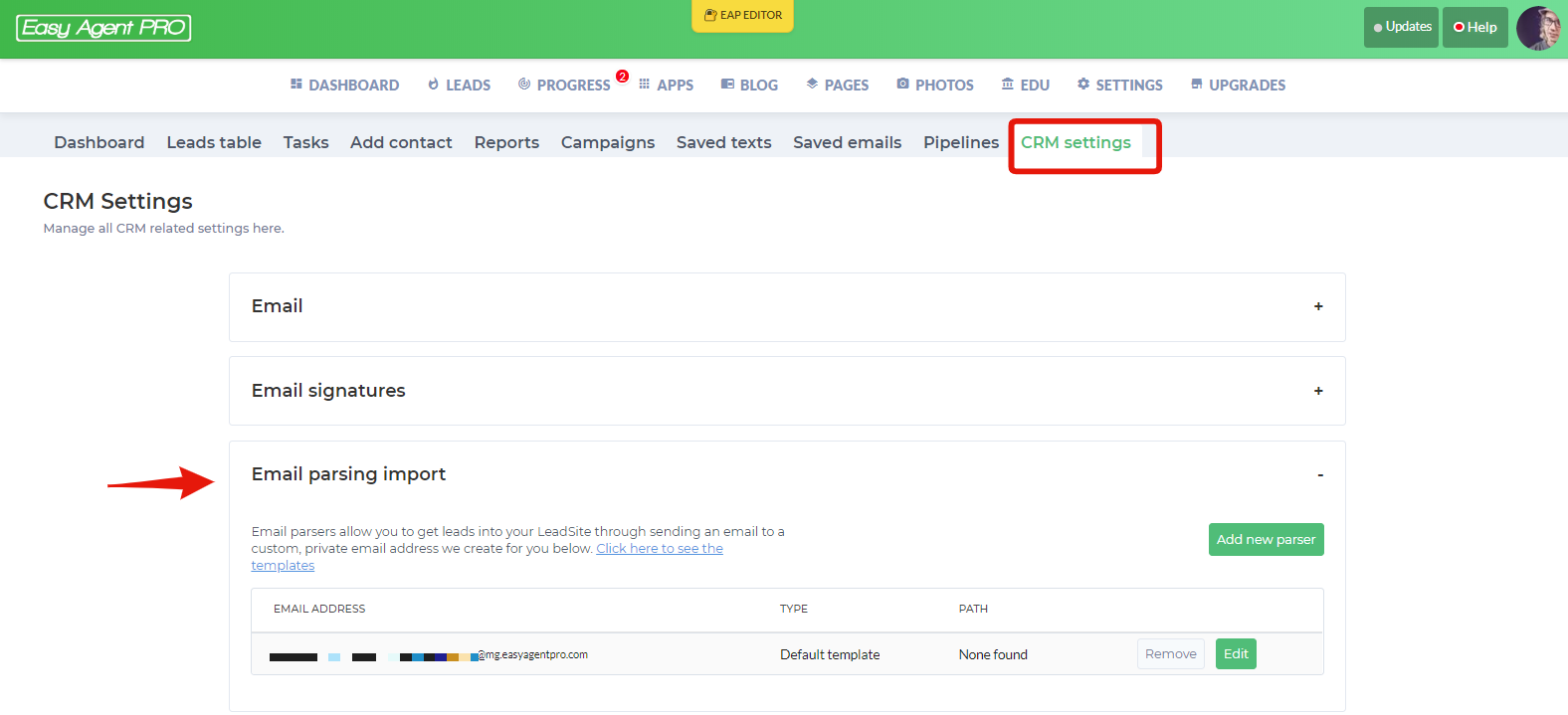Image resolution: width=1568 pixels, height=715 pixels.
Task: Click the Settings gear icon
Action: pyautogui.click(x=1083, y=85)
